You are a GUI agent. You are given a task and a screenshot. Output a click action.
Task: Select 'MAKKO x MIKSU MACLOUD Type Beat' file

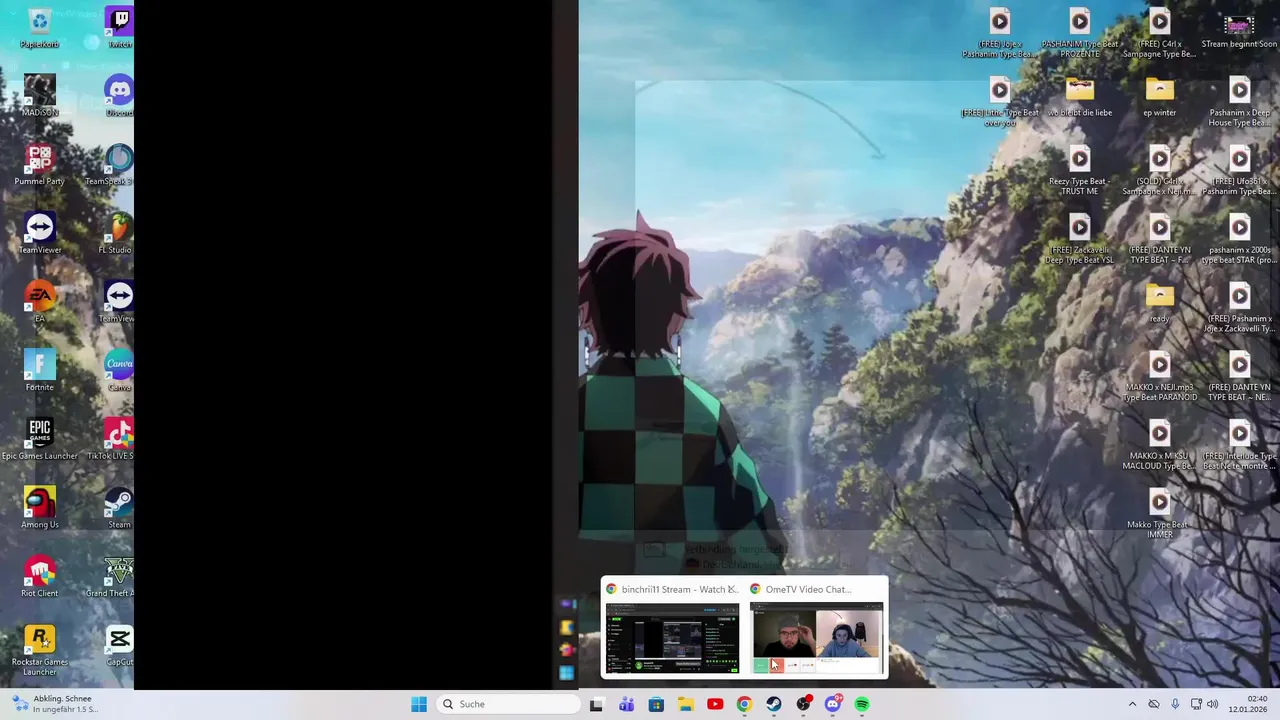[1160, 445]
